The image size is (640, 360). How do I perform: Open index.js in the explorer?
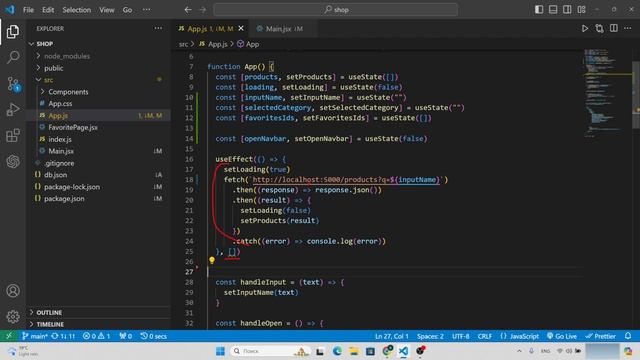[x=60, y=139]
